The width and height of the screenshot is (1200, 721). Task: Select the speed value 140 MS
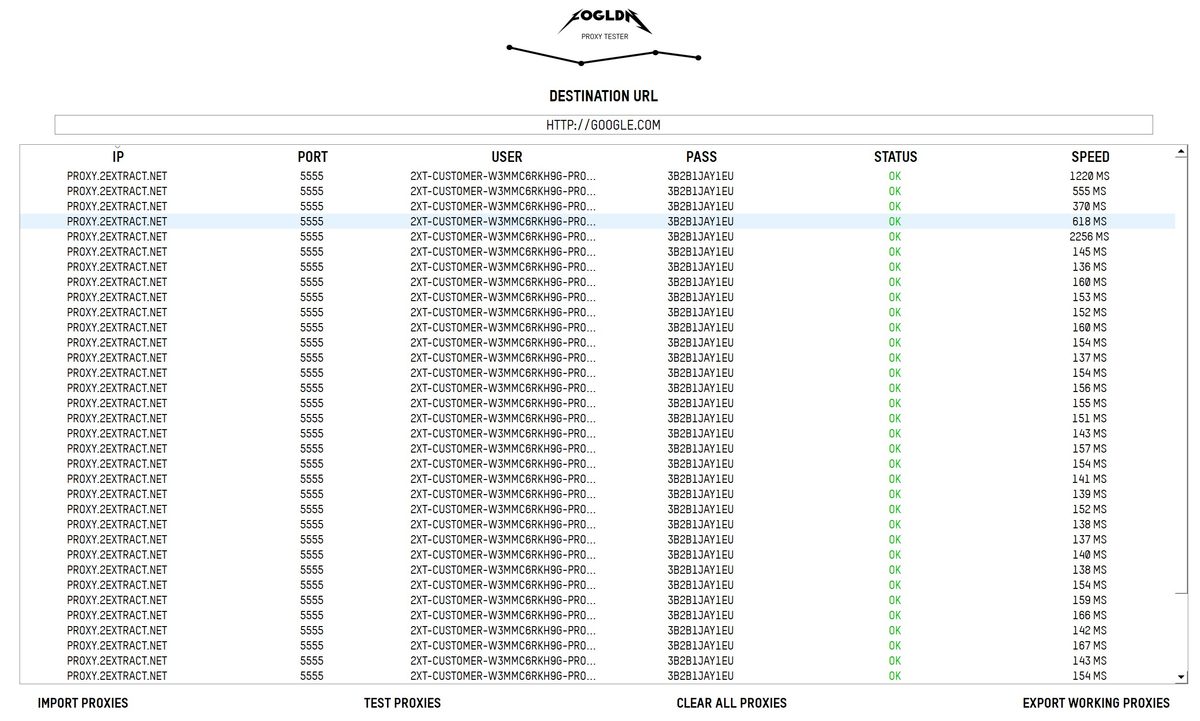pos(1089,555)
